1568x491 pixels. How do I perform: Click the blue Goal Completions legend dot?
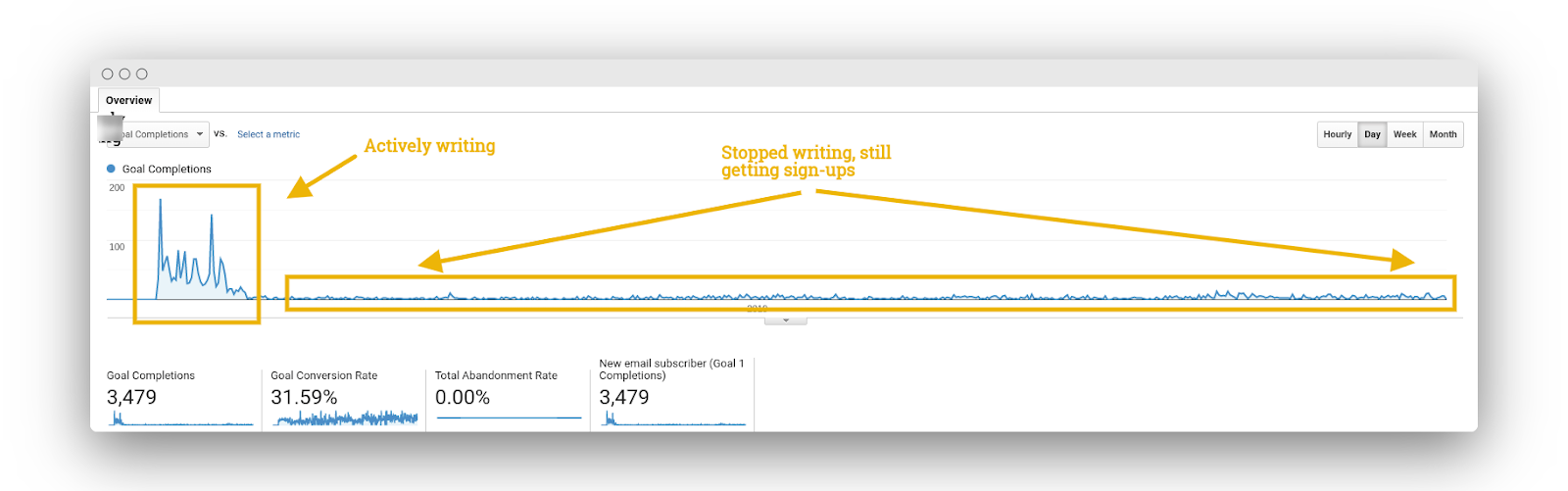coord(111,169)
